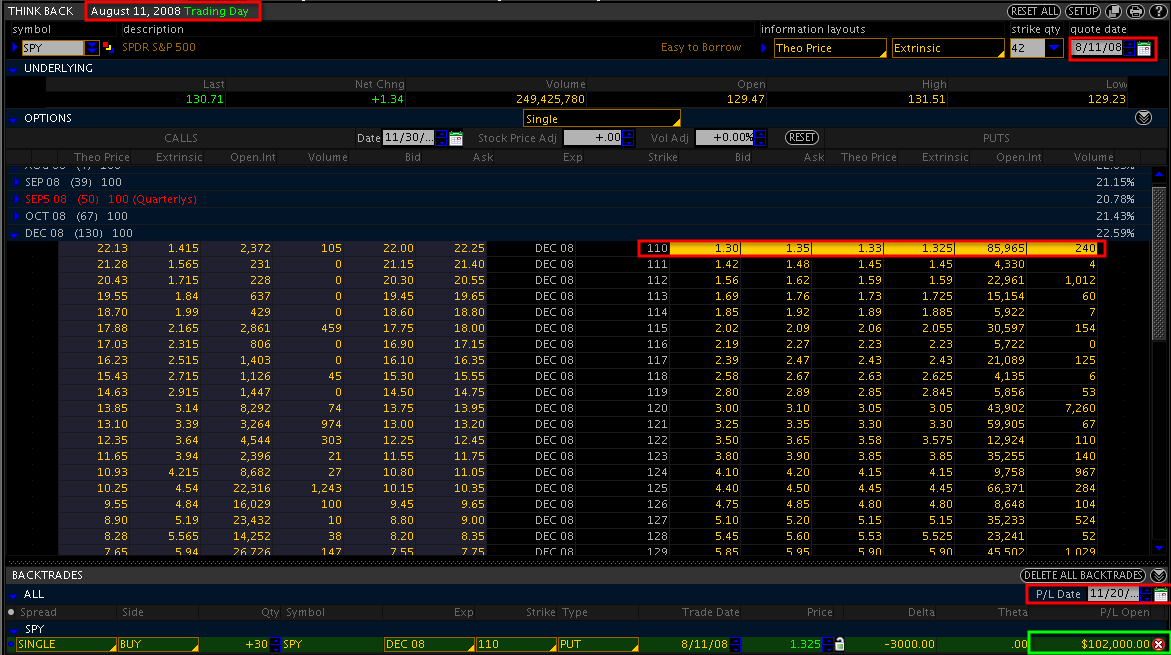Screen dimensions: 1171x655
Task: Click the detach window icon
Action: click(x=1112, y=11)
